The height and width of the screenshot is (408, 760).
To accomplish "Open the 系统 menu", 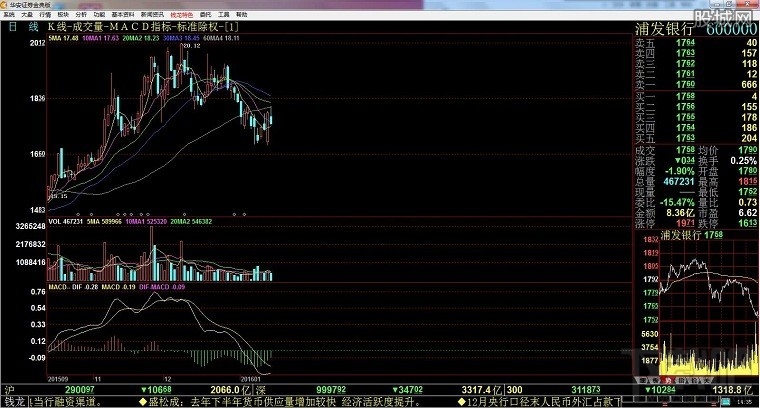I will (x=9, y=15).
